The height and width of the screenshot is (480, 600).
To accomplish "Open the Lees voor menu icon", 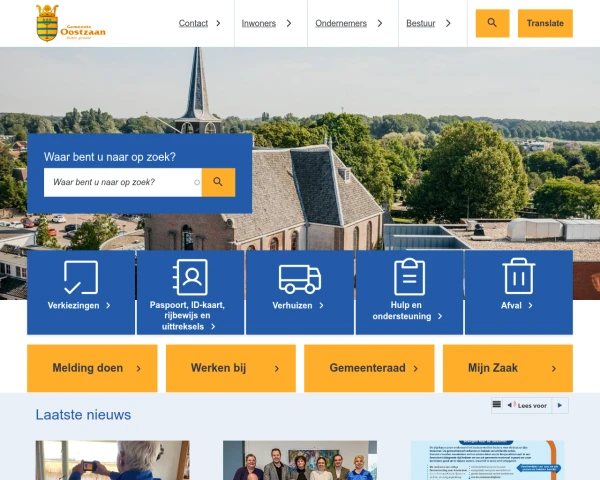I will pyautogui.click(x=497, y=405).
